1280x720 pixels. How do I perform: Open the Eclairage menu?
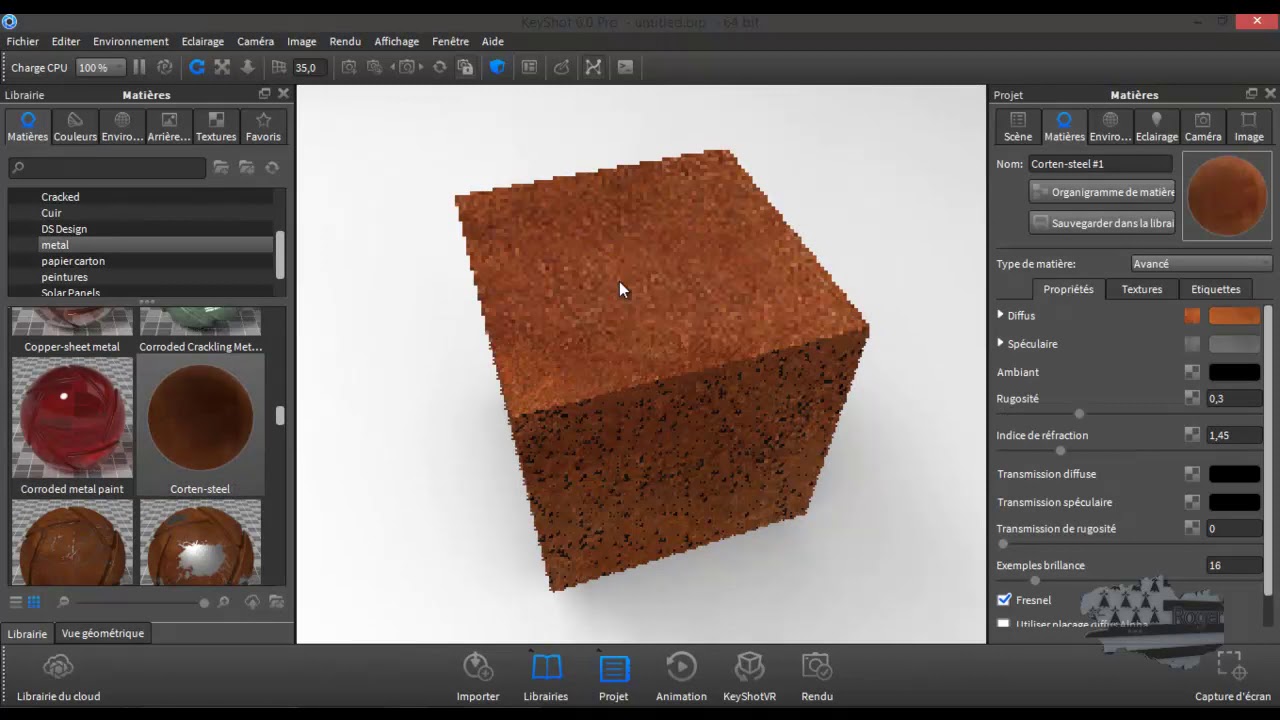tap(203, 41)
